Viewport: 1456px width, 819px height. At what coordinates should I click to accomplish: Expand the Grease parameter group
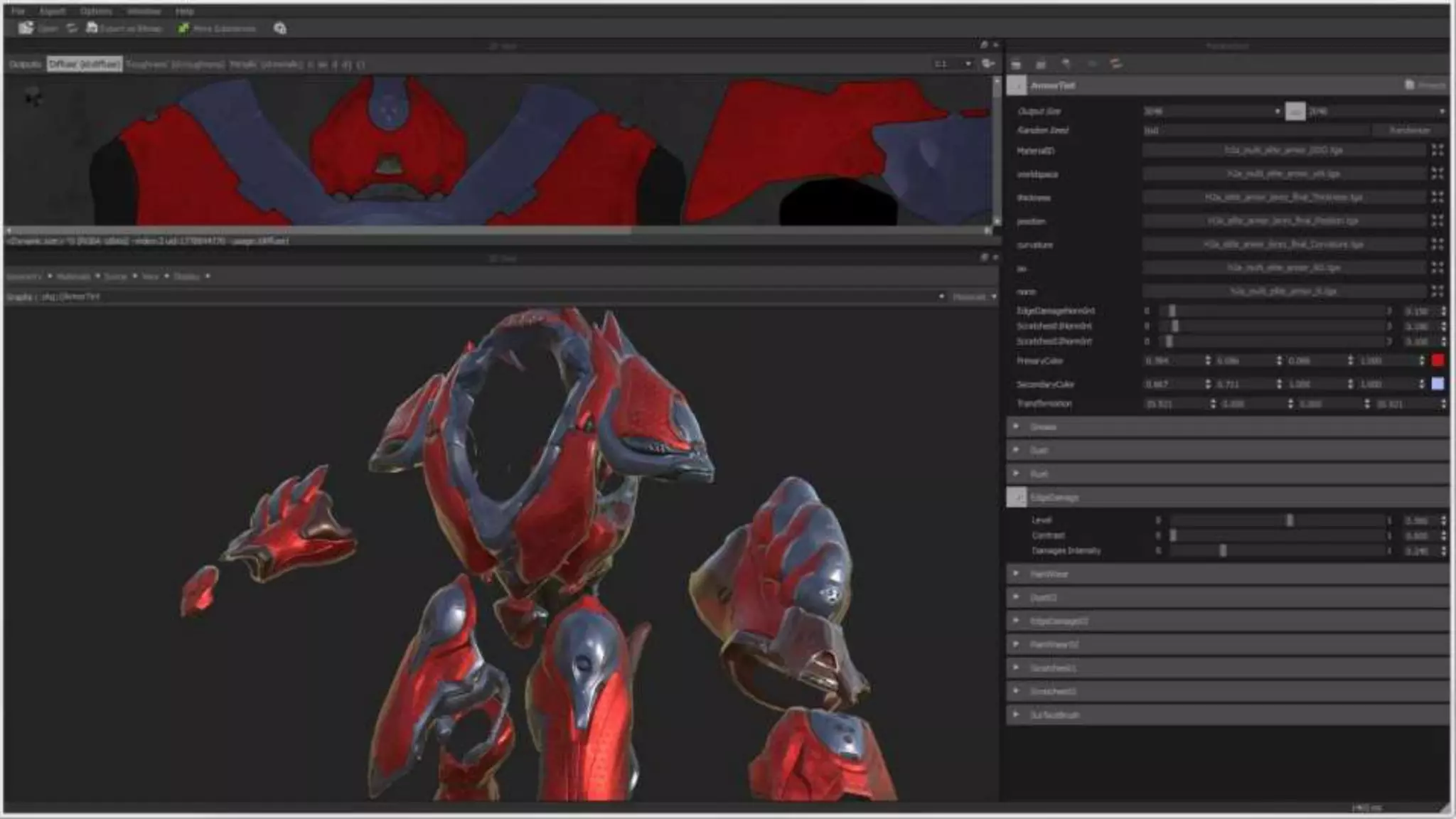coord(1016,427)
